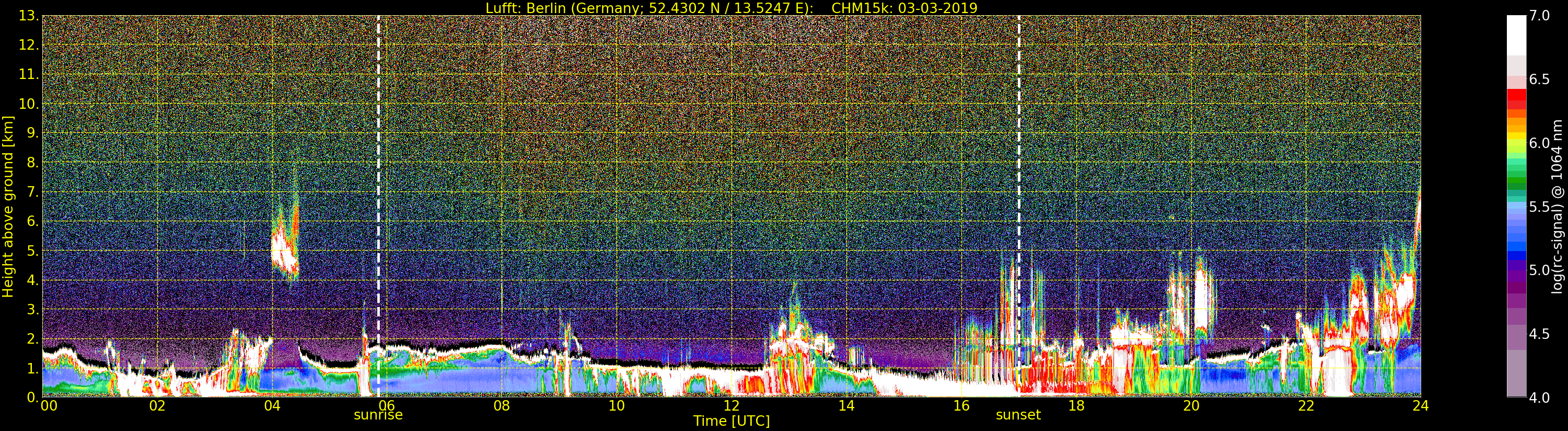Click the x-axis tick label '20'
This screenshot has height=431, width=1568.
(x=1191, y=405)
